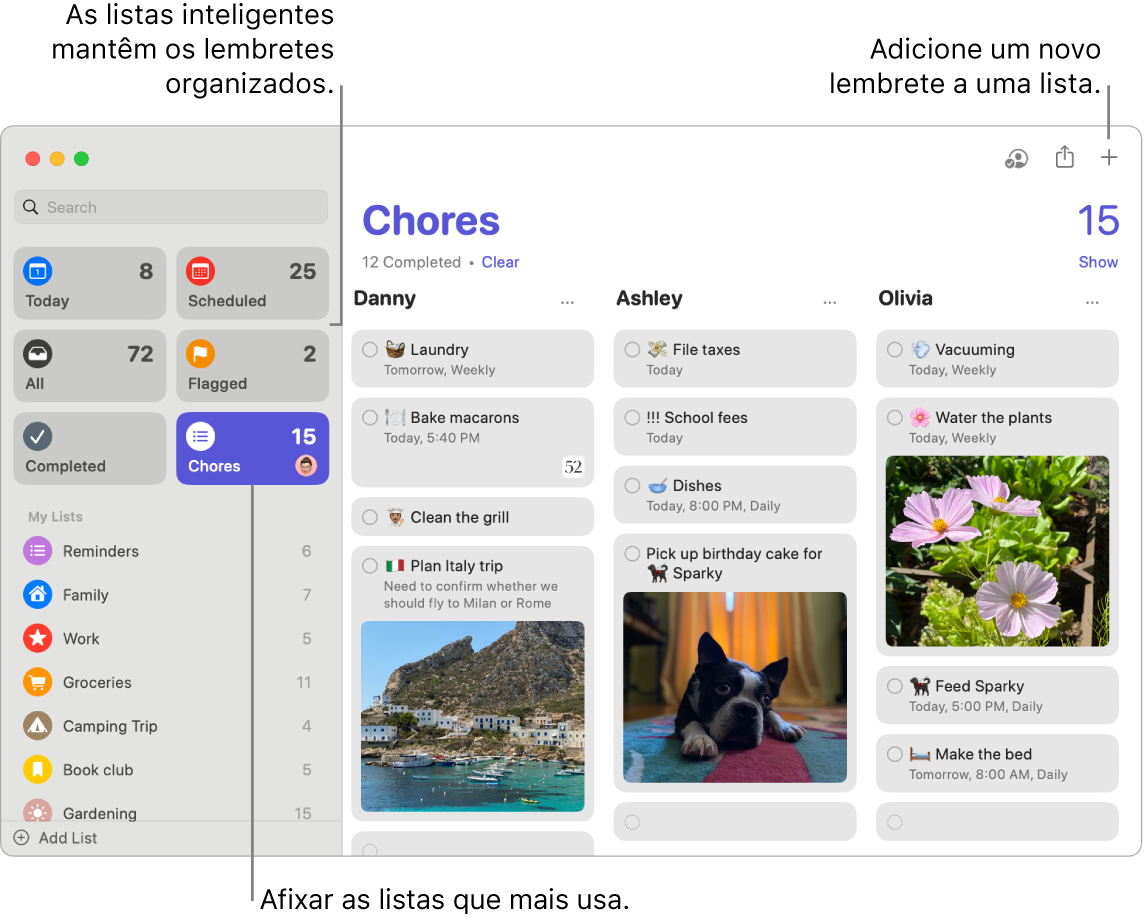Select the Reminders list in sidebar

click(x=171, y=551)
